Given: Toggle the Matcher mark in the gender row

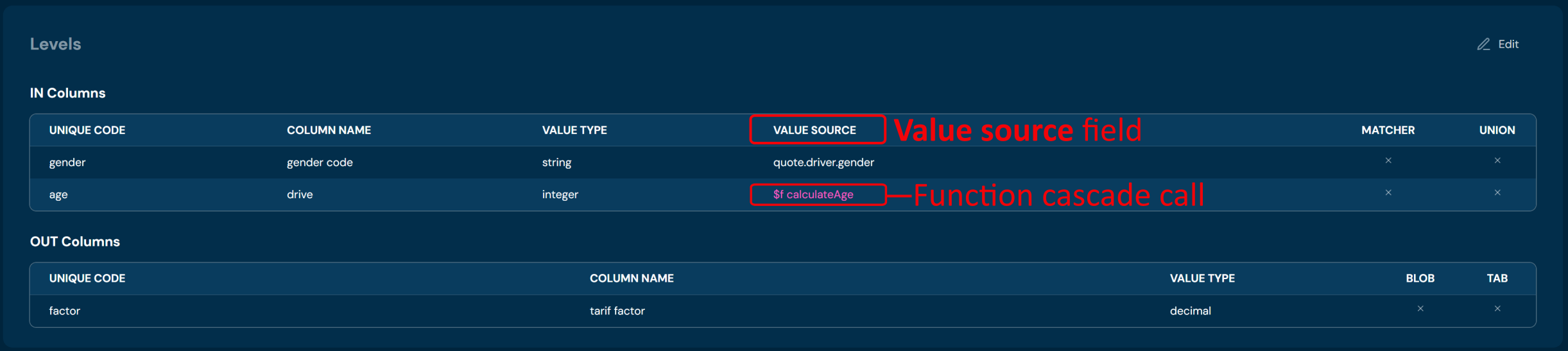Looking at the screenshot, I should click(1388, 161).
